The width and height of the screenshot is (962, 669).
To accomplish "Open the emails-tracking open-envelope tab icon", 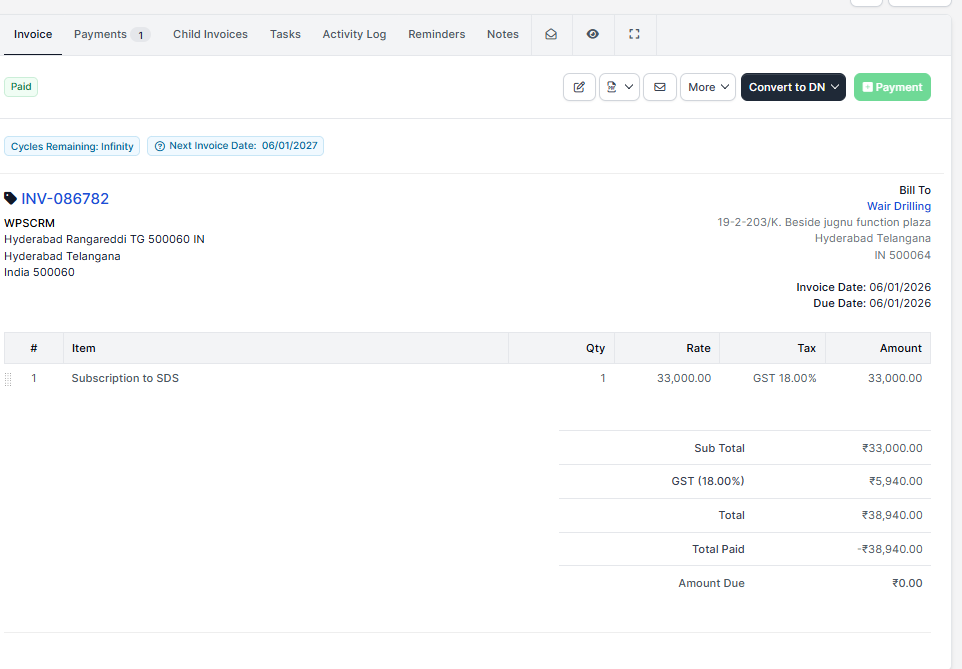I will point(551,34).
